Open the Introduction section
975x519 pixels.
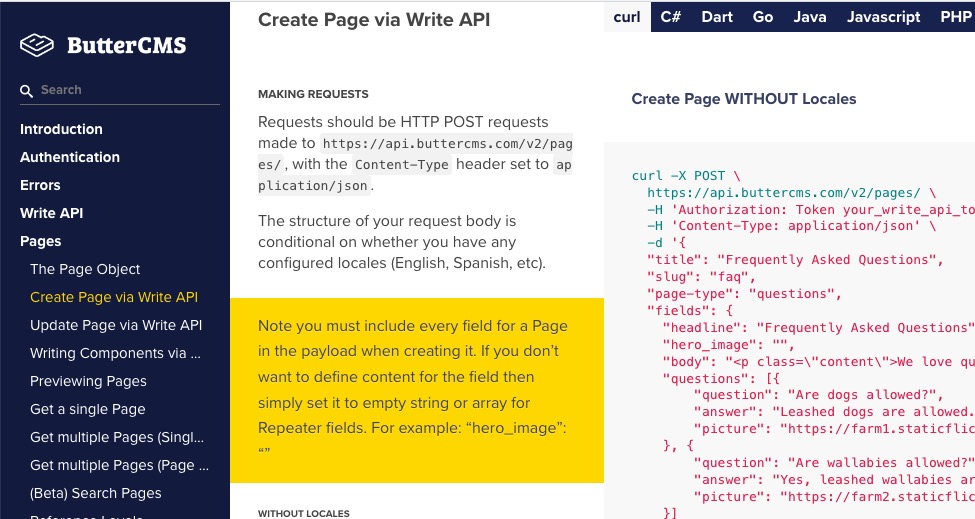pos(61,129)
